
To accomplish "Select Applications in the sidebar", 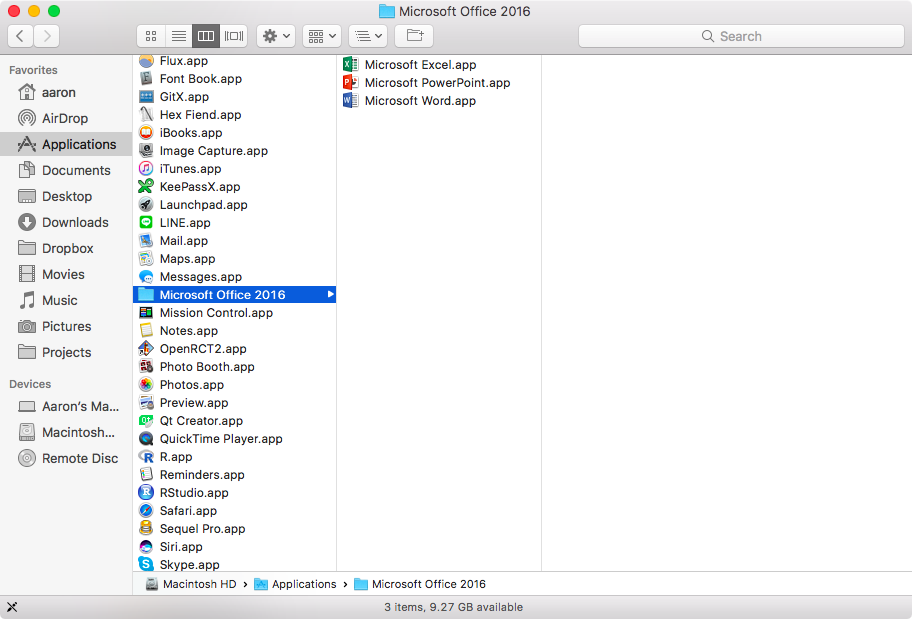I will (x=66, y=144).
